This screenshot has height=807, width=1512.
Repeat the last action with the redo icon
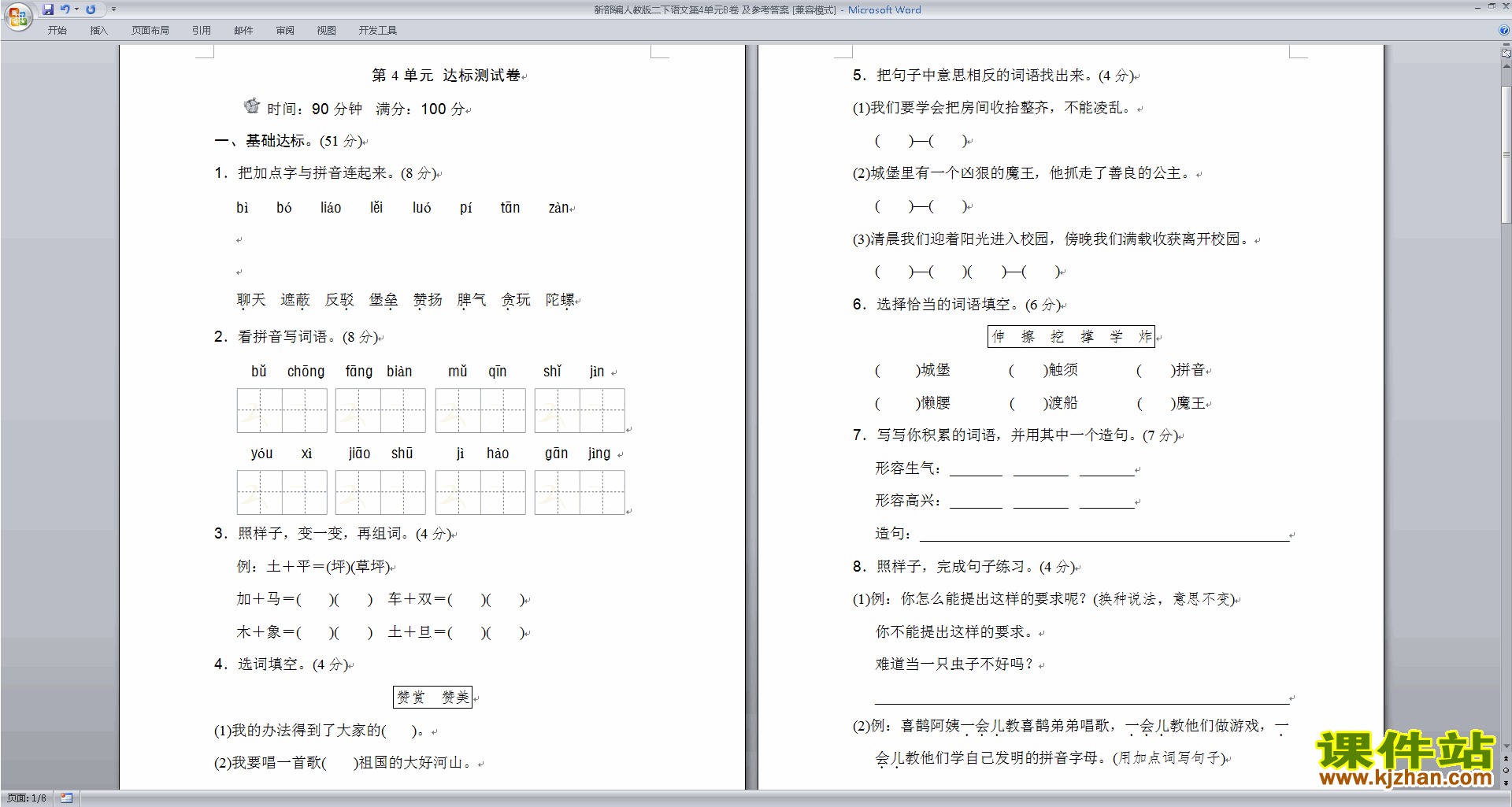[x=91, y=9]
